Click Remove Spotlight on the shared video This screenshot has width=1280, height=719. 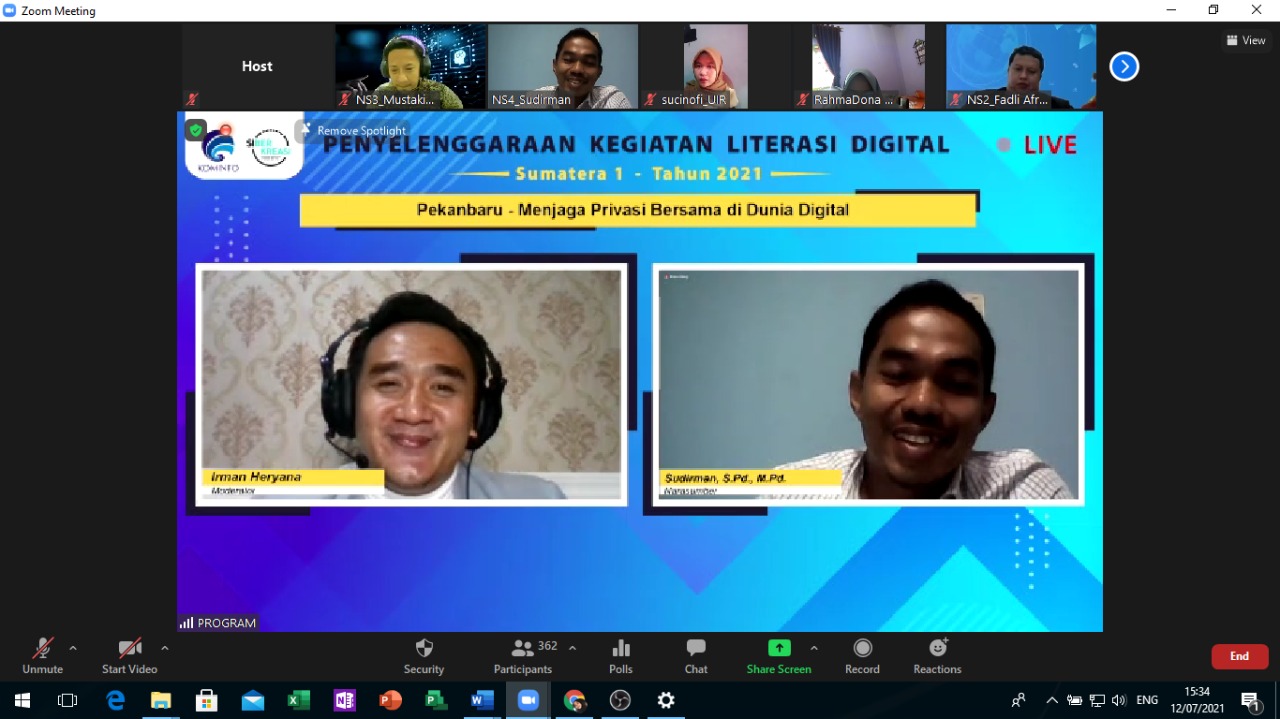(x=354, y=130)
